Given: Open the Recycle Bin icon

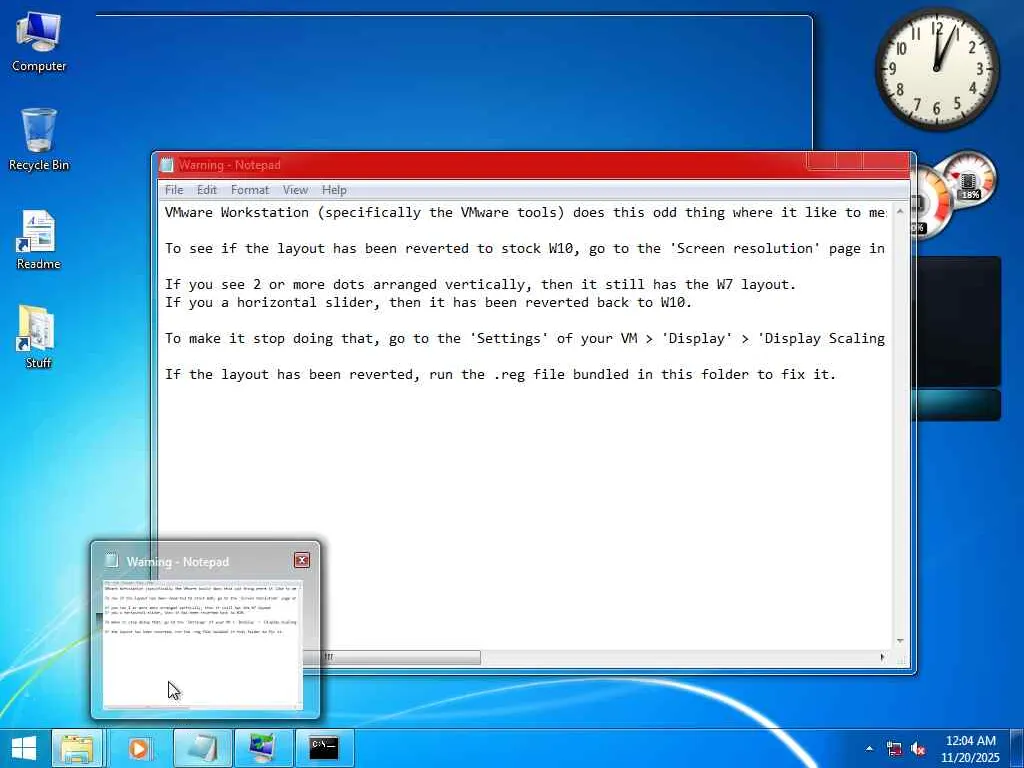Looking at the screenshot, I should (39, 140).
